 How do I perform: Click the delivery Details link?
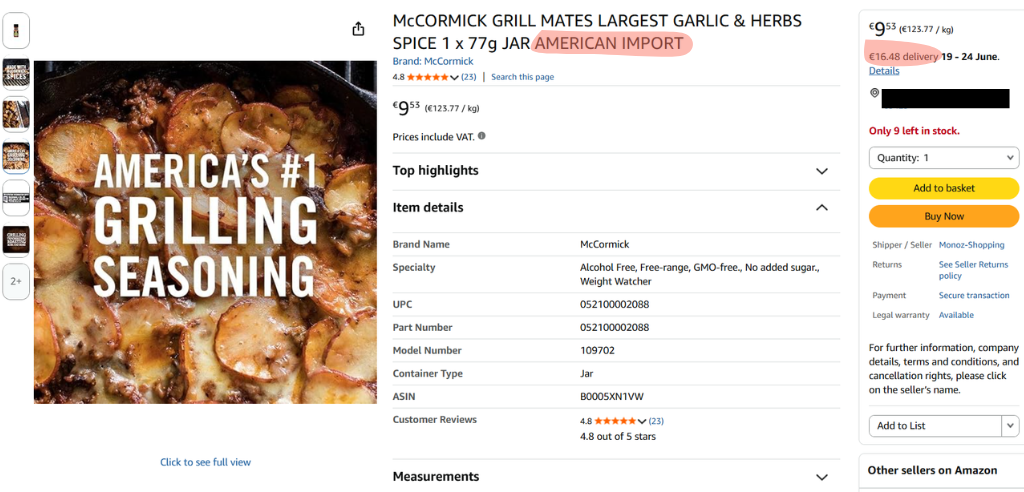(884, 71)
